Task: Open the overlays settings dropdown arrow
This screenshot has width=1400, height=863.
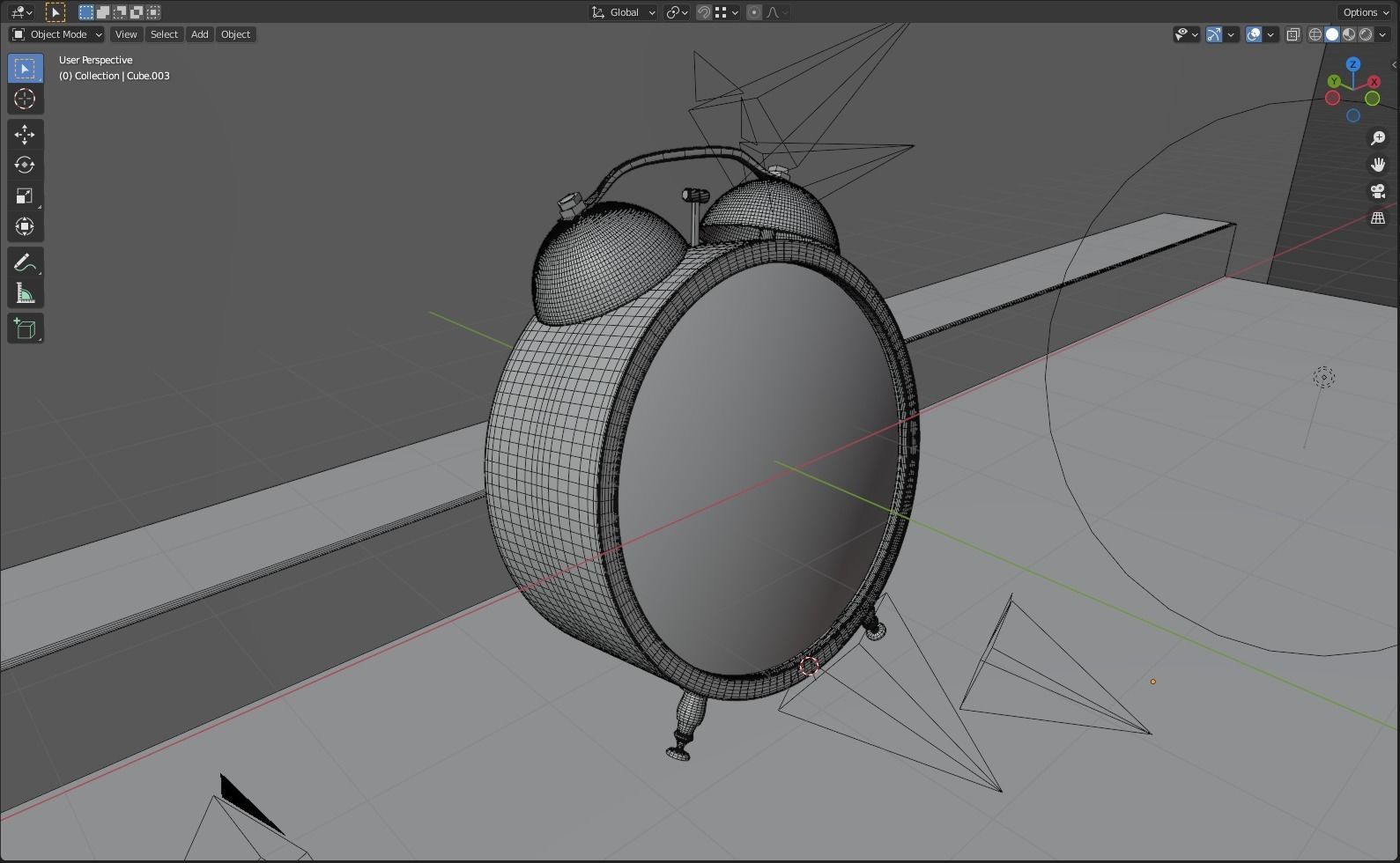Action: pos(1270,34)
